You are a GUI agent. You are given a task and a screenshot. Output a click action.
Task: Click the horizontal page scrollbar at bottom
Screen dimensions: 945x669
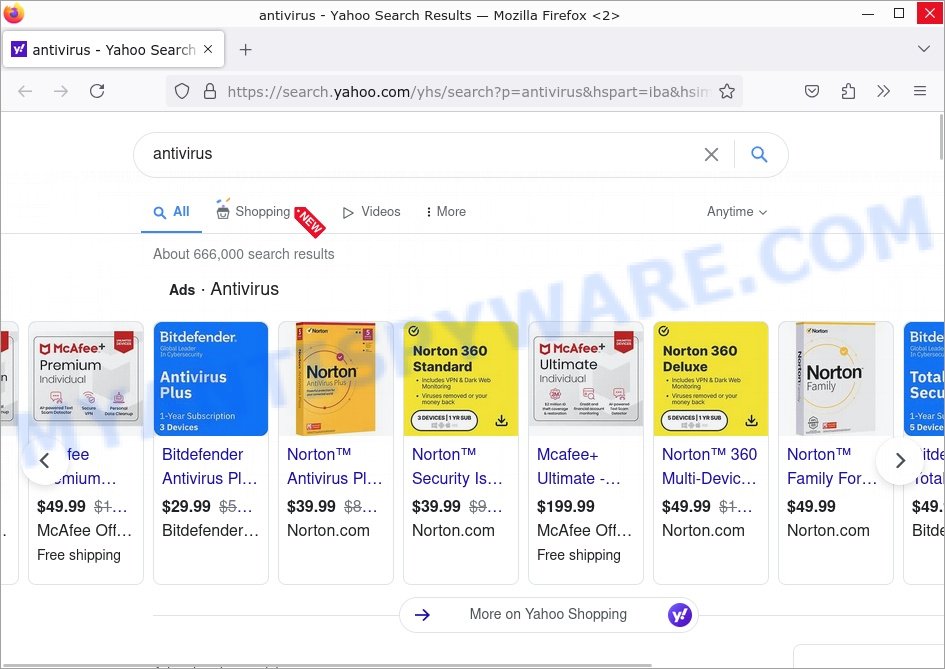coord(325,665)
